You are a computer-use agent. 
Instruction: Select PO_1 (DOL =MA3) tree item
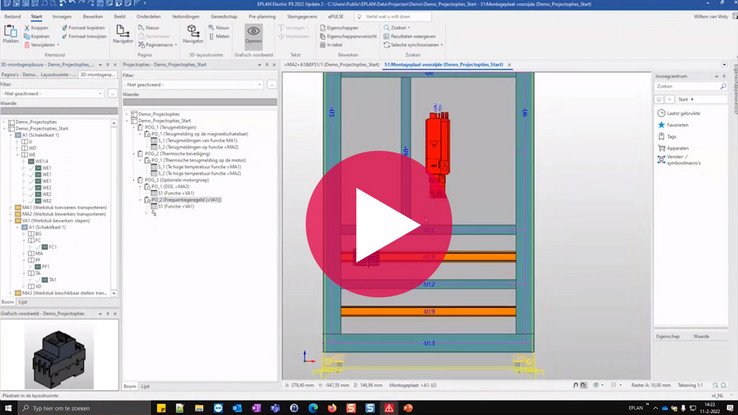tap(170, 187)
